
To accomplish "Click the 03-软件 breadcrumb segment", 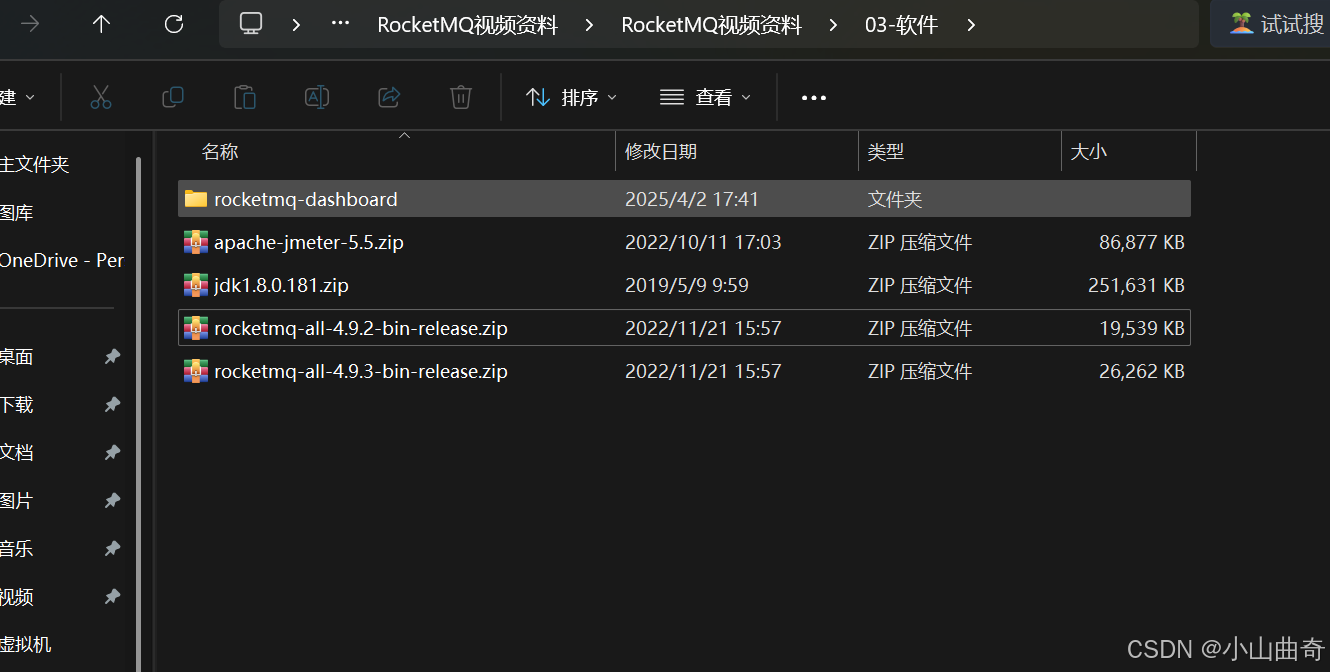I will point(901,25).
